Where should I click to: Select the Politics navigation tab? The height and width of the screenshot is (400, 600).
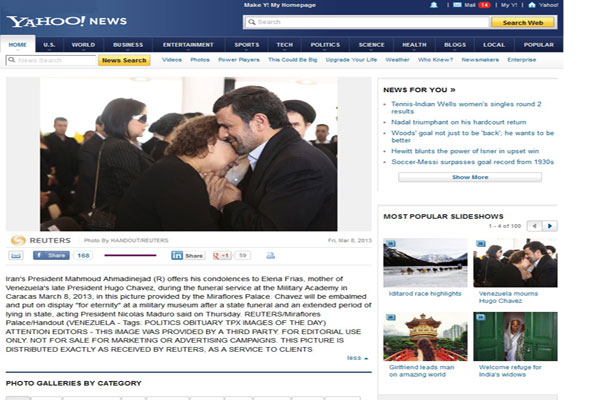coord(325,44)
